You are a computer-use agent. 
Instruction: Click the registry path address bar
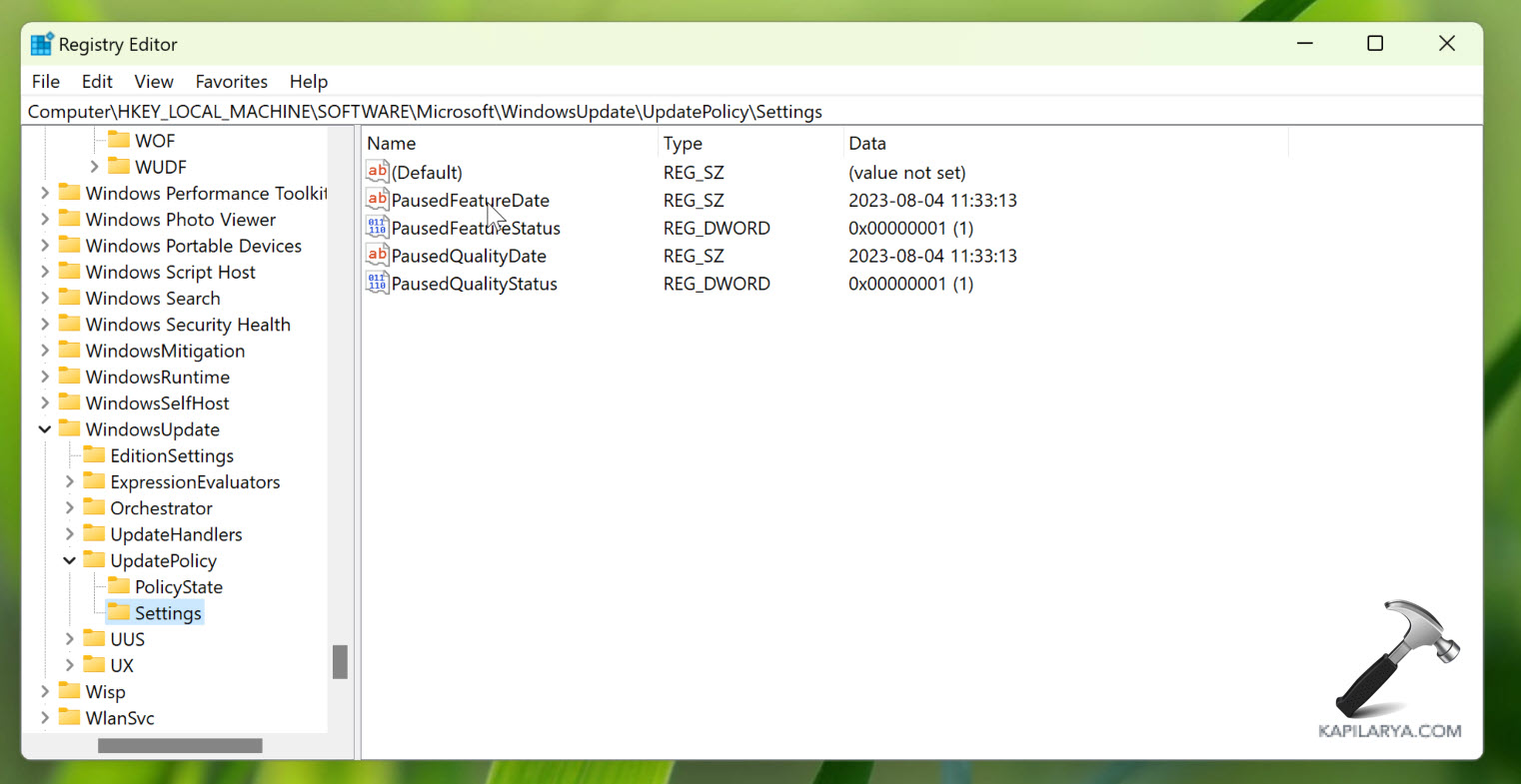pos(752,112)
